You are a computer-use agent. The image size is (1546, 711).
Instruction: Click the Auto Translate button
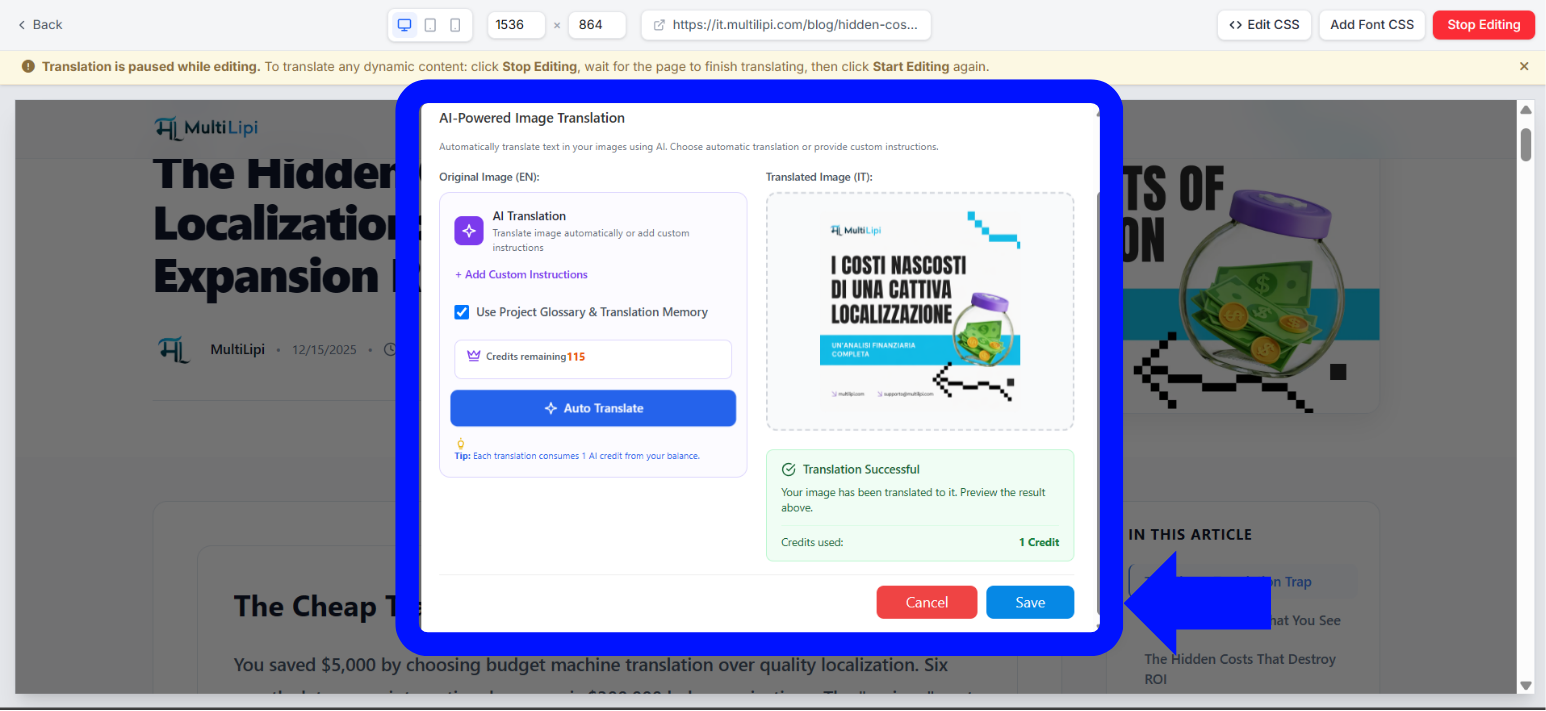click(593, 408)
